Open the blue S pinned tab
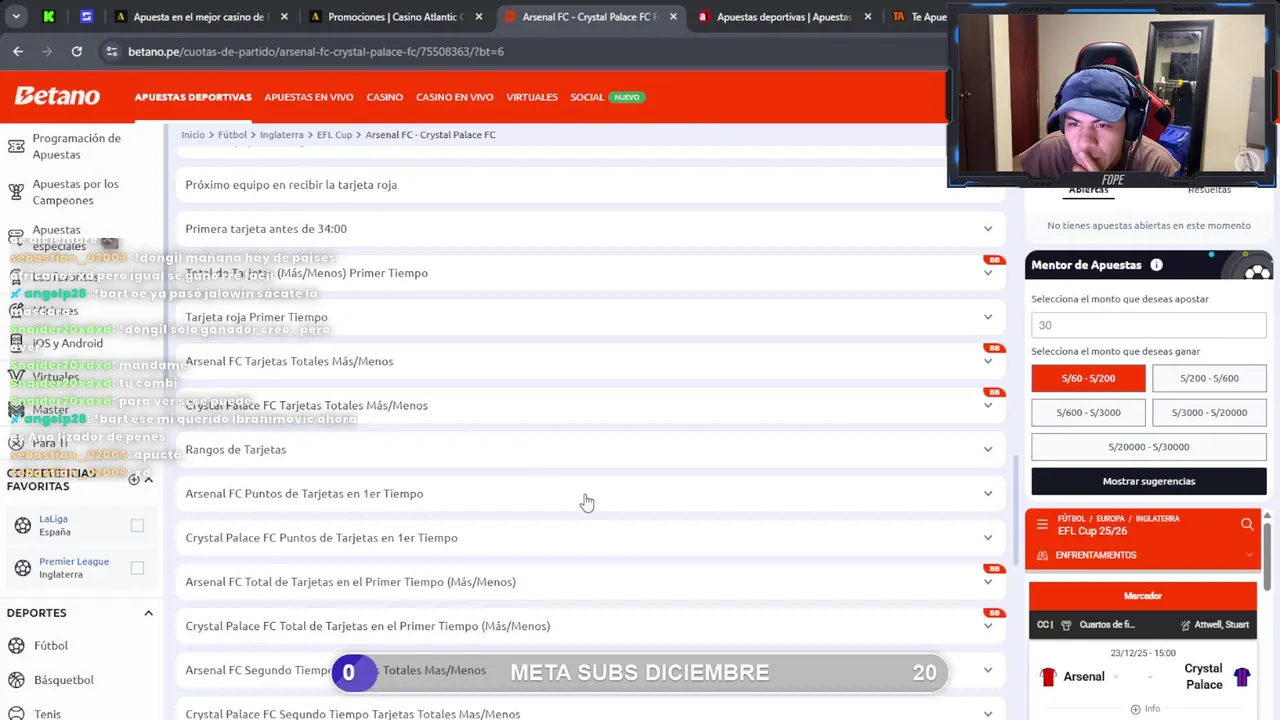This screenshot has height=720, width=1280. [86, 17]
